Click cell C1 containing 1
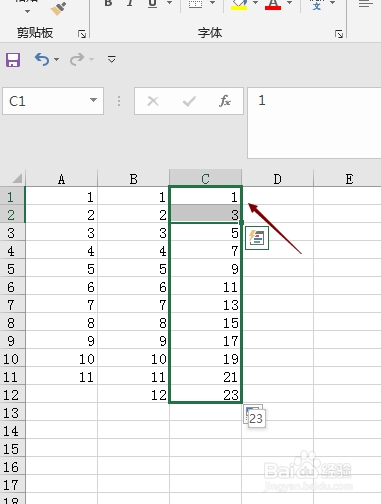This screenshot has width=381, height=504. pyautogui.click(x=205, y=196)
